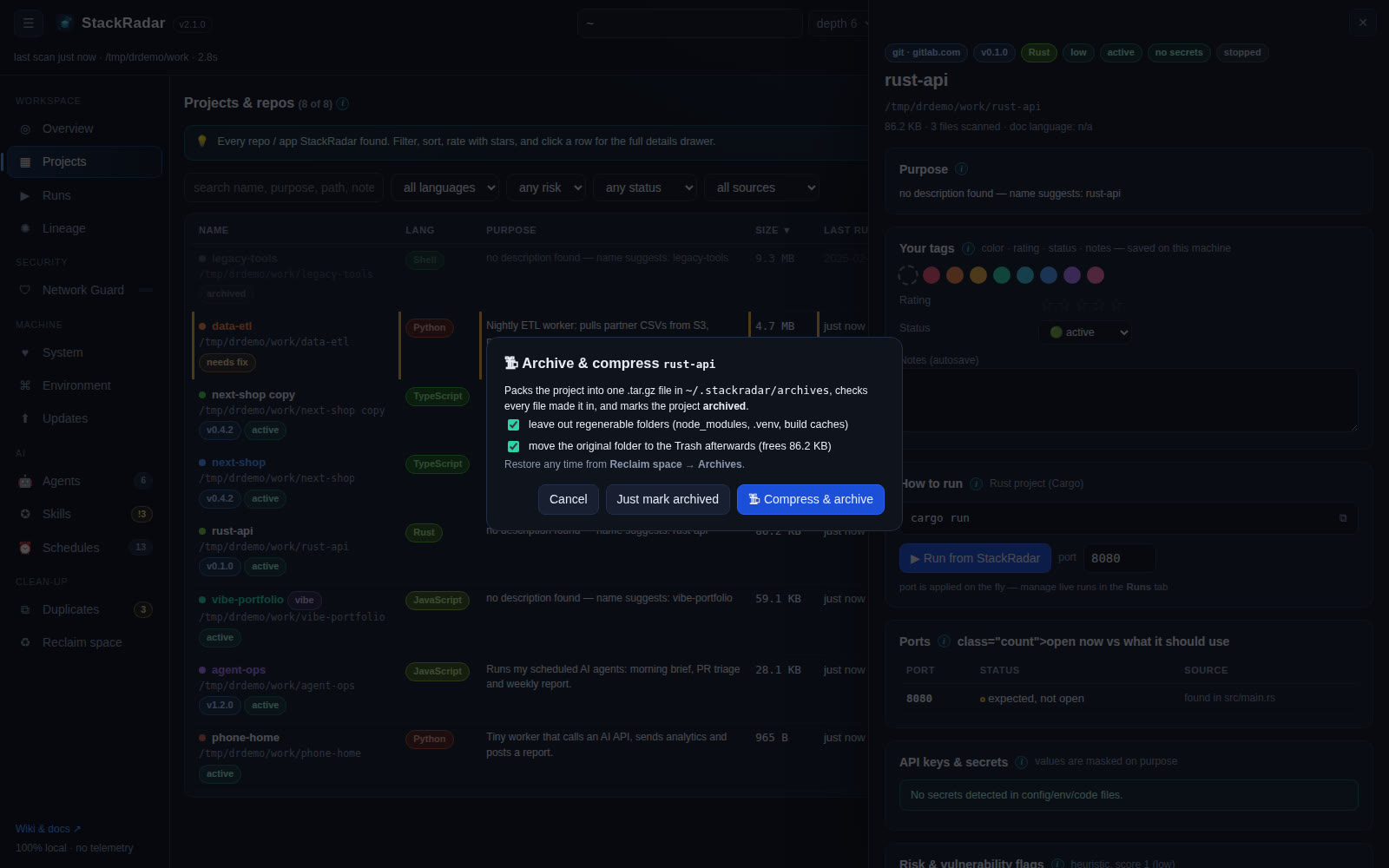1389x868 pixels.
Task: Click the port 8080 input field
Action: [x=1120, y=558]
